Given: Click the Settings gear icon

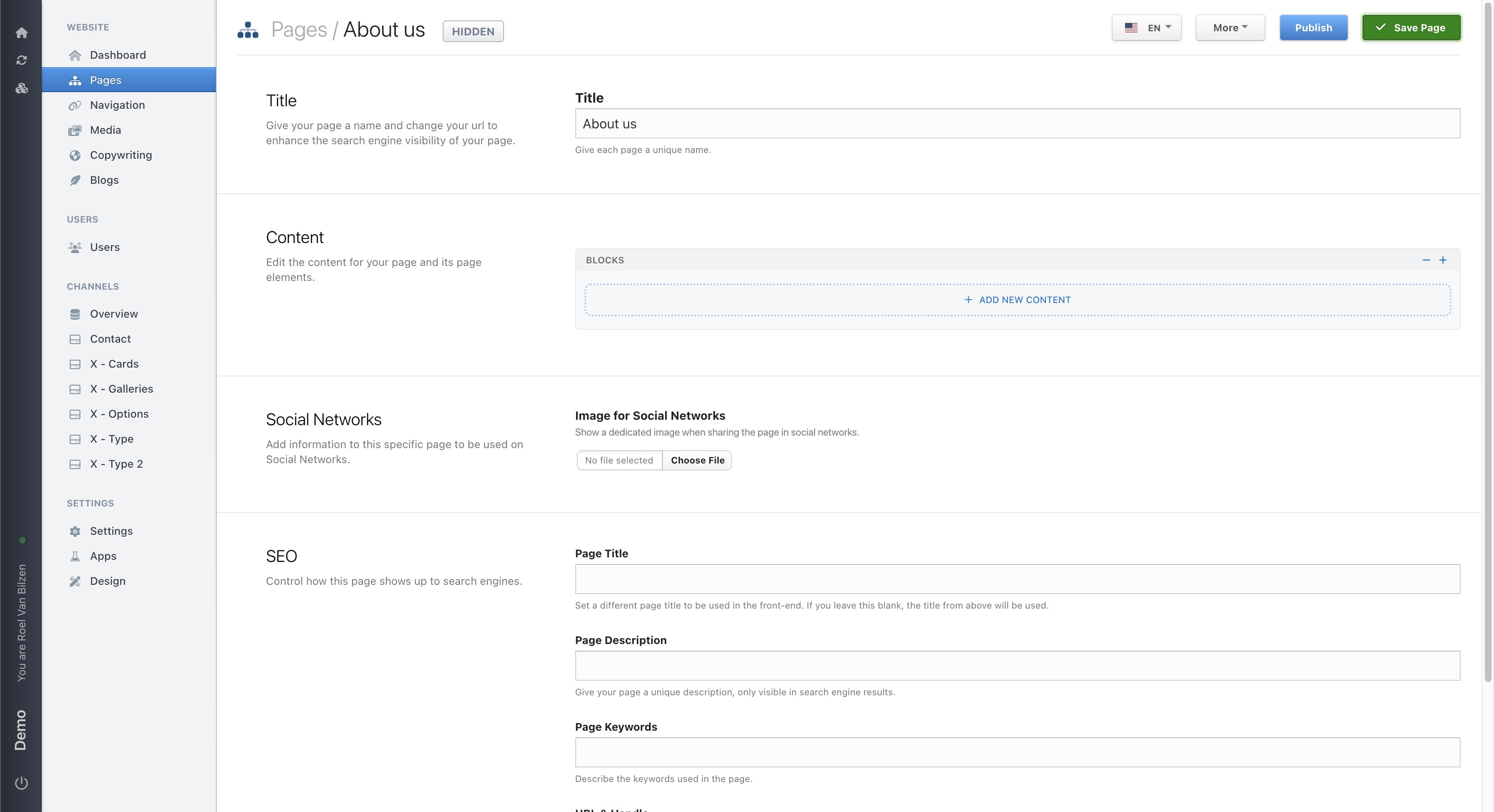Looking at the screenshot, I should pyautogui.click(x=75, y=531).
